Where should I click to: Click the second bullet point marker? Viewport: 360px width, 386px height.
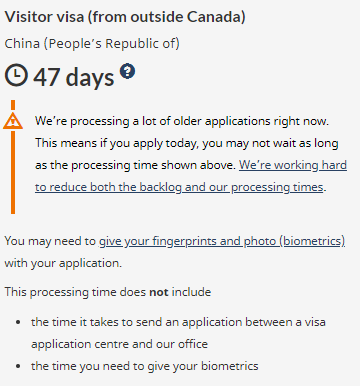18,366
